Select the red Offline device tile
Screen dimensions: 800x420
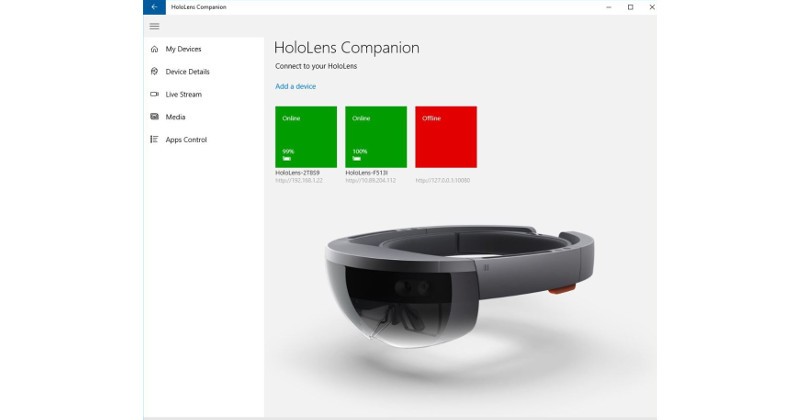point(446,137)
